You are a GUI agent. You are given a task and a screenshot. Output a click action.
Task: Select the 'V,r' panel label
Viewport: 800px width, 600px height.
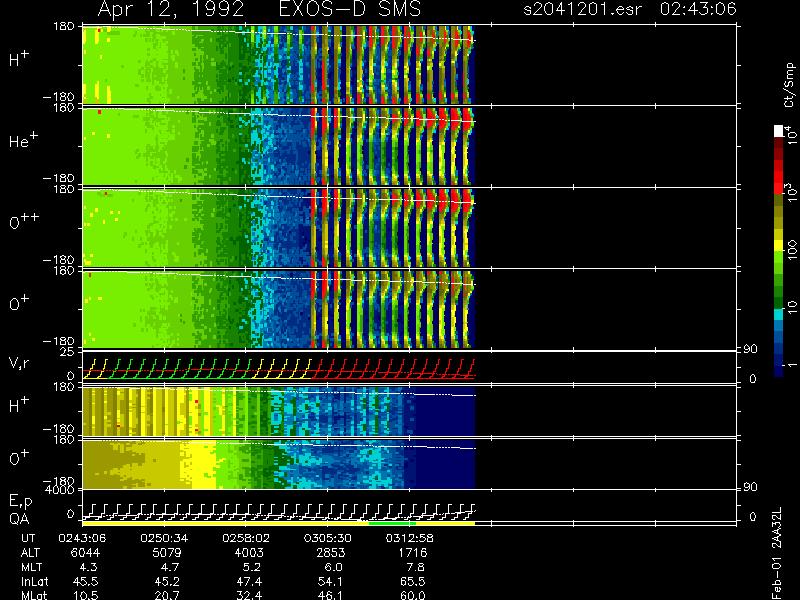click(19, 363)
